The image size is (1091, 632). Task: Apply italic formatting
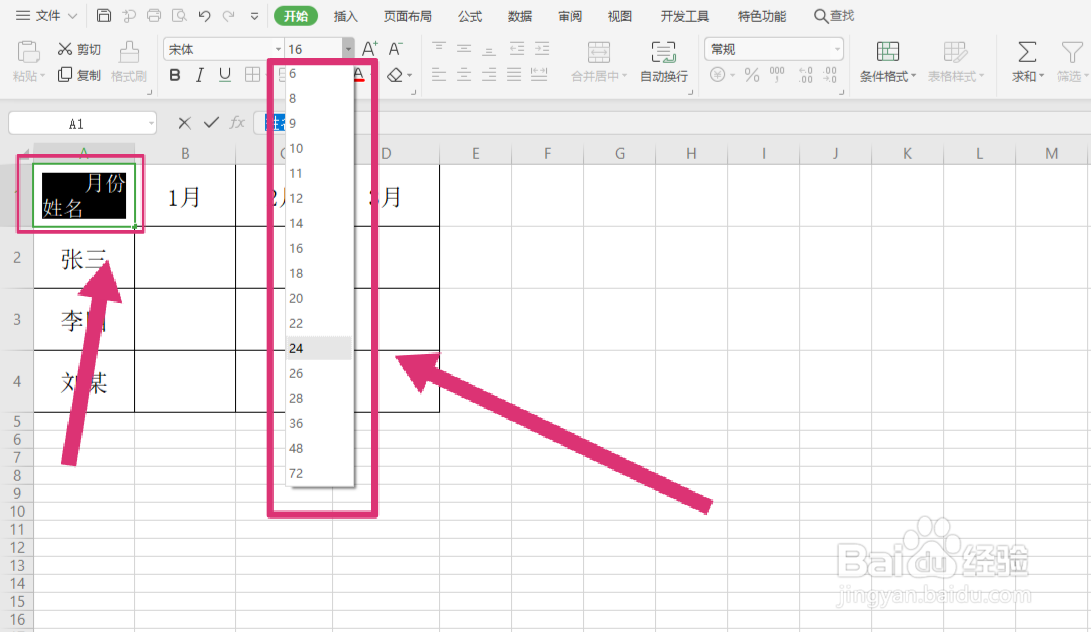pos(197,74)
